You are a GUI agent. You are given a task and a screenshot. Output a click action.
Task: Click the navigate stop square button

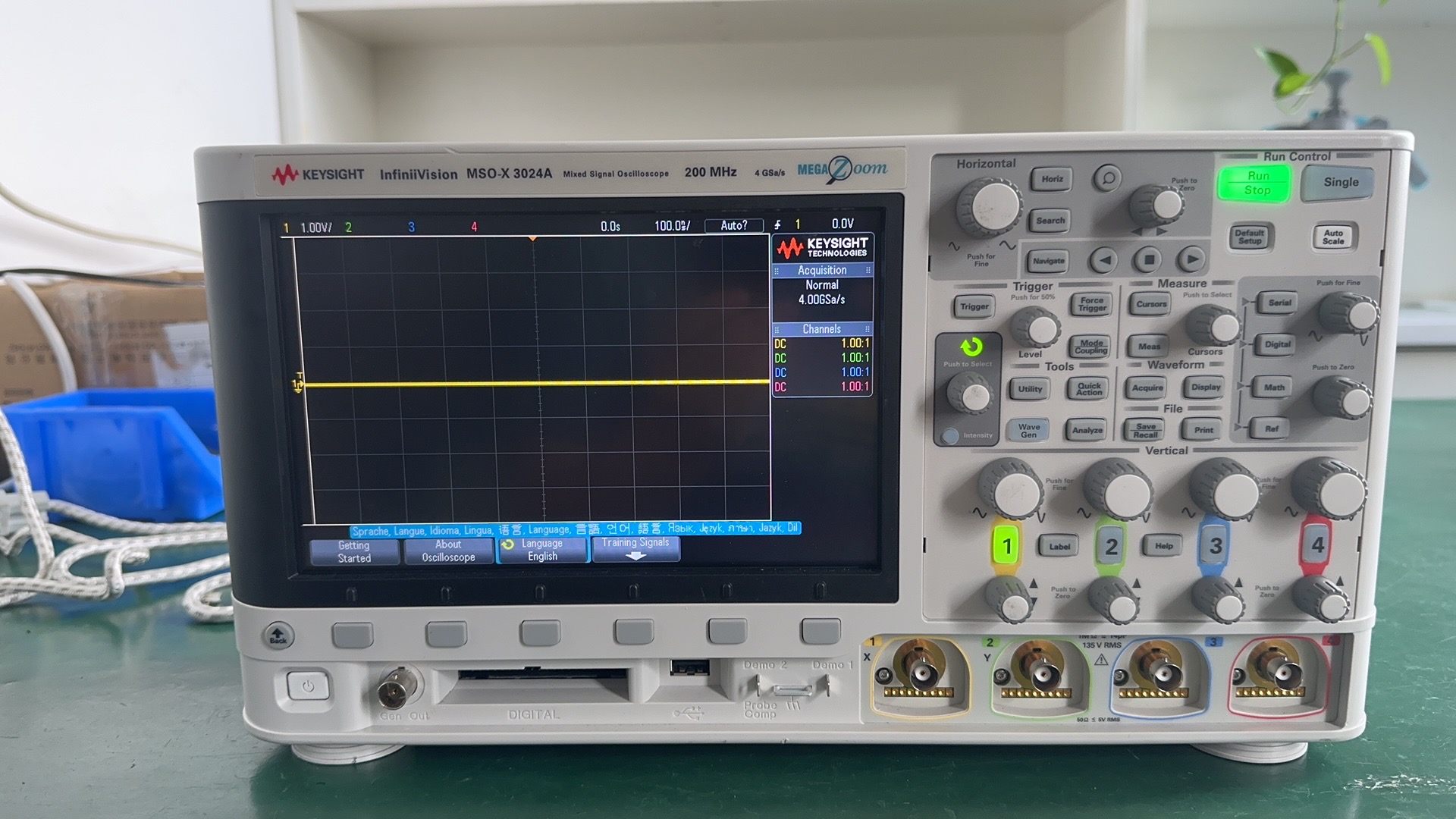coord(1148,260)
